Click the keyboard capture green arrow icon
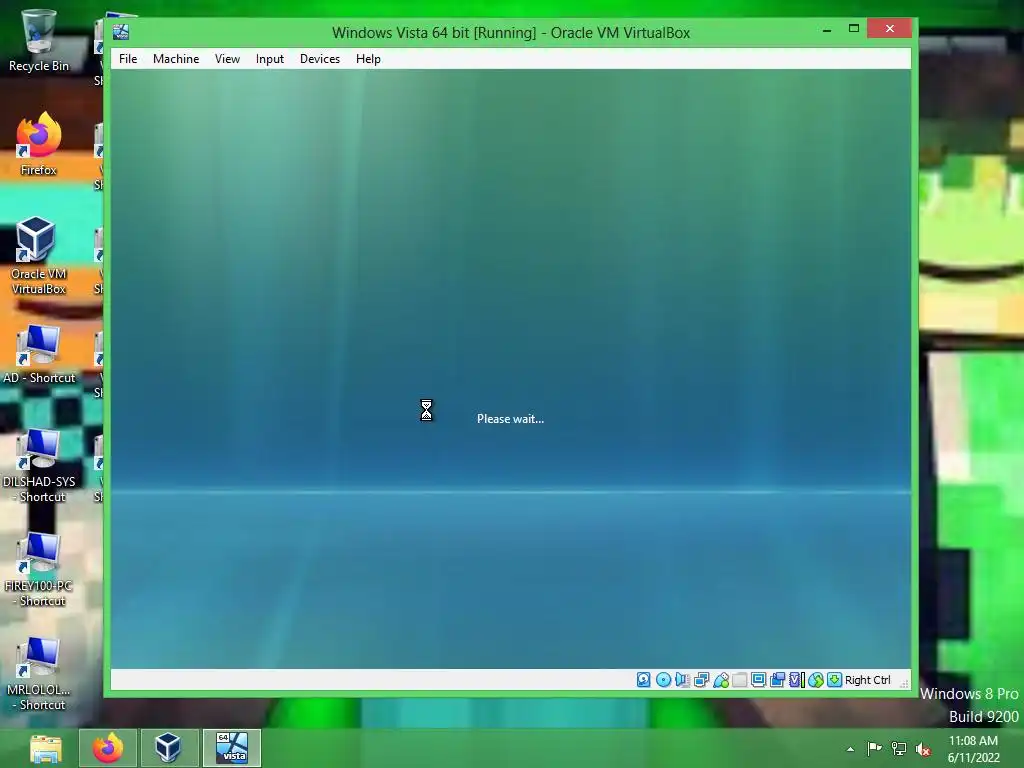The image size is (1024, 768). (835, 680)
